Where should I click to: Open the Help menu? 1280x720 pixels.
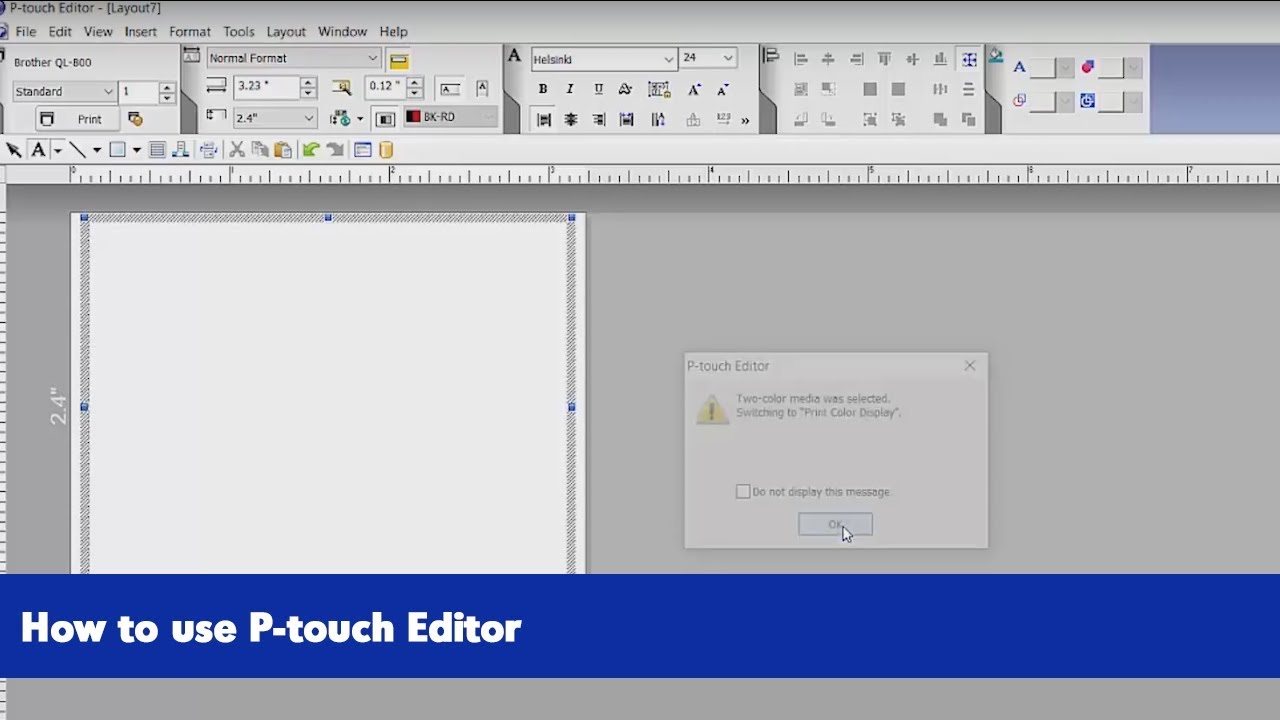pyautogui.click(x=394, y=32)
